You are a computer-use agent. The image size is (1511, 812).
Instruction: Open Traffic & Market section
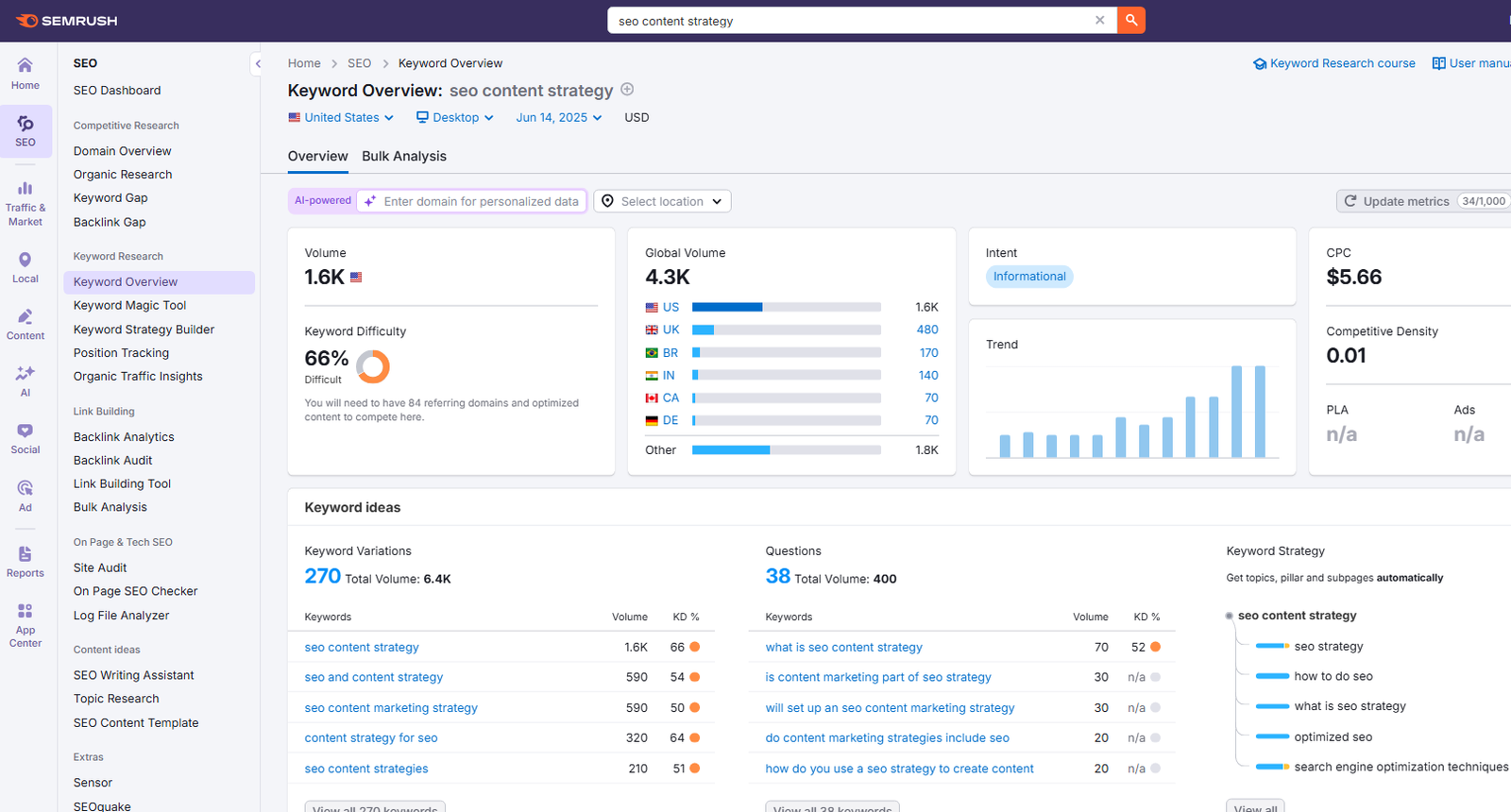(25, 202)
